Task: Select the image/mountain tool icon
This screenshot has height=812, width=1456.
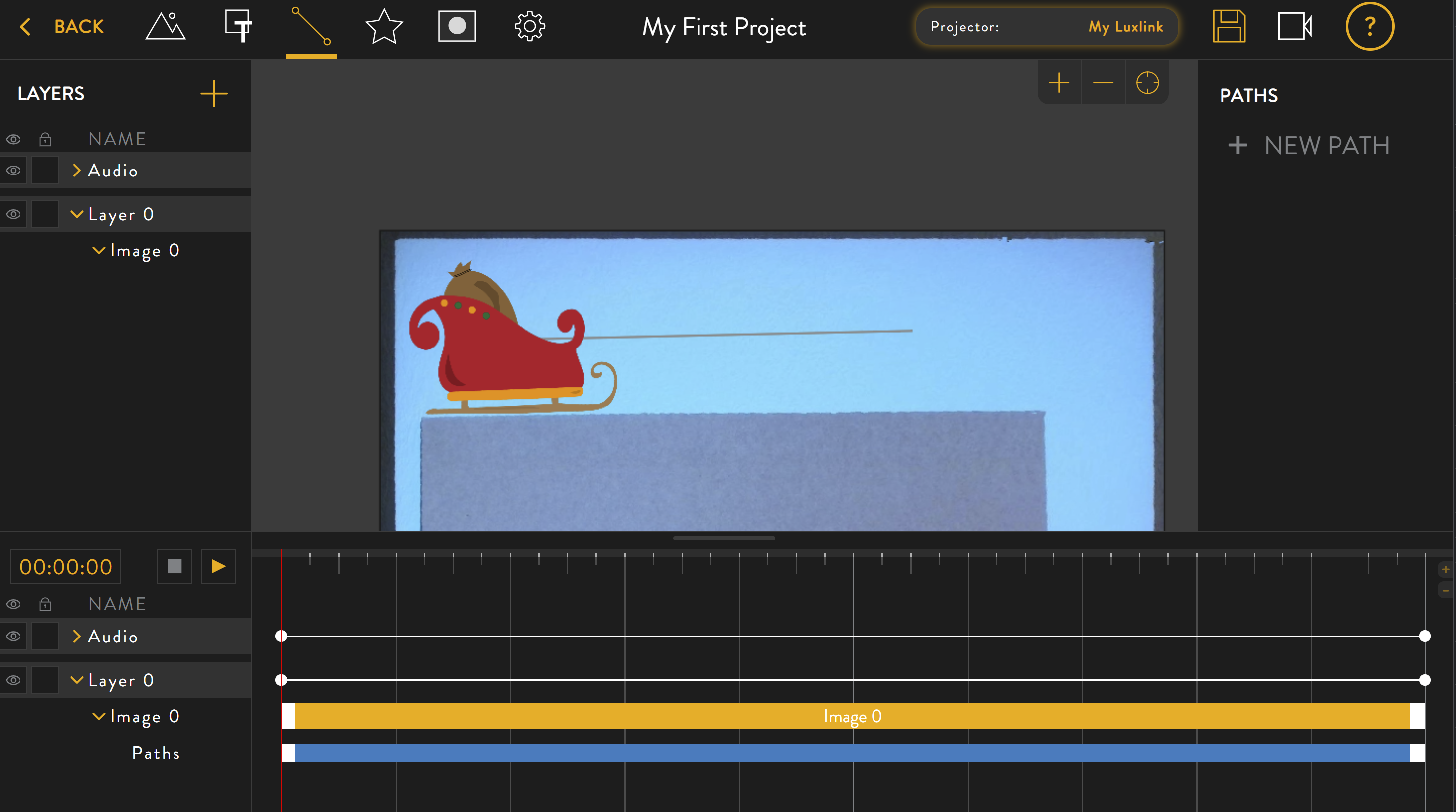Action: [165, 27]
